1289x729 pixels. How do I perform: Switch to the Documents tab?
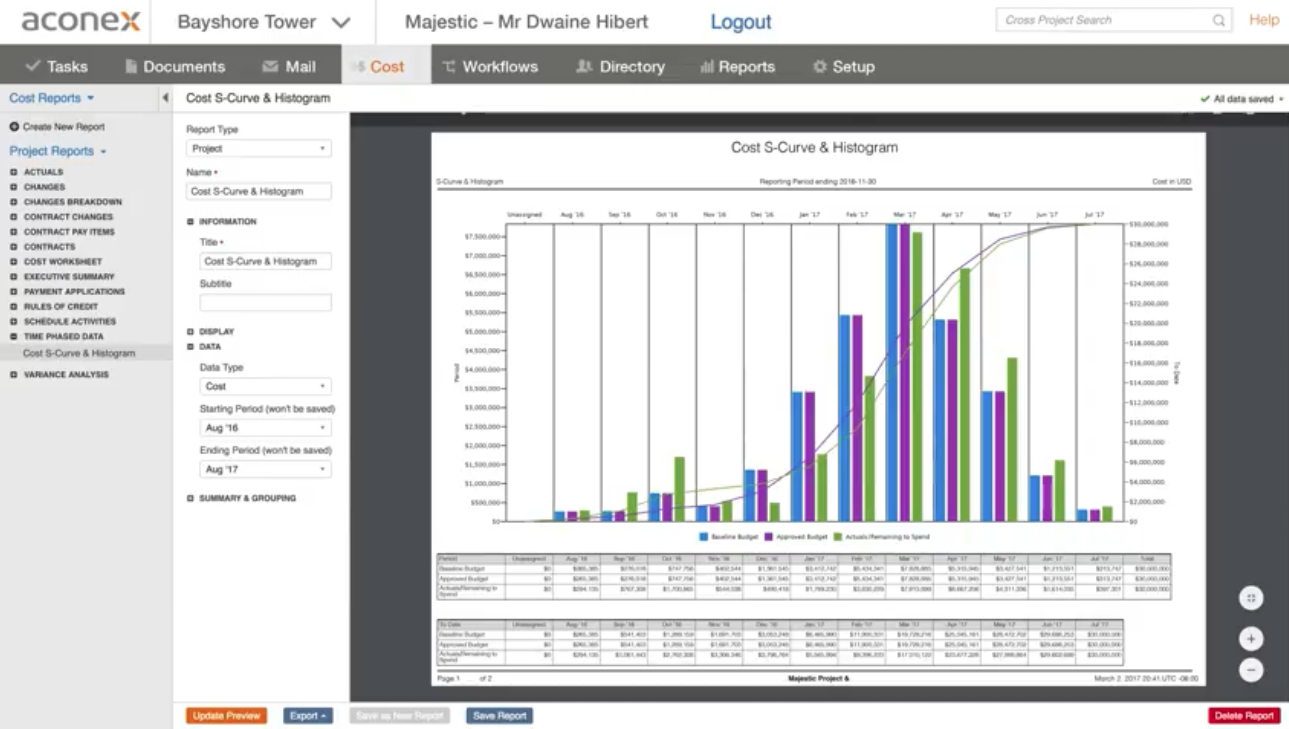[x=174, y=66]
